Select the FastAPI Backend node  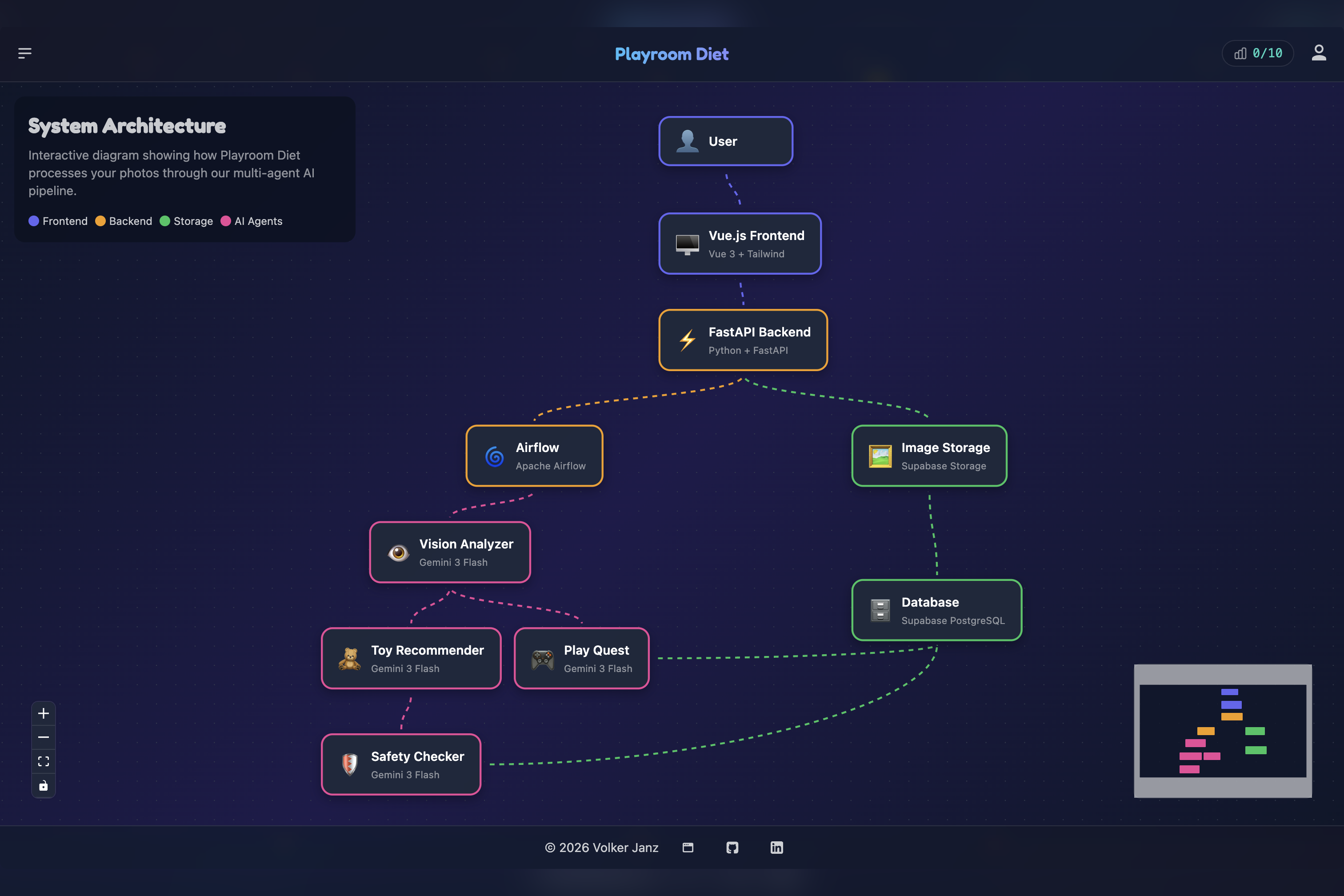click(x=743, y=340)
